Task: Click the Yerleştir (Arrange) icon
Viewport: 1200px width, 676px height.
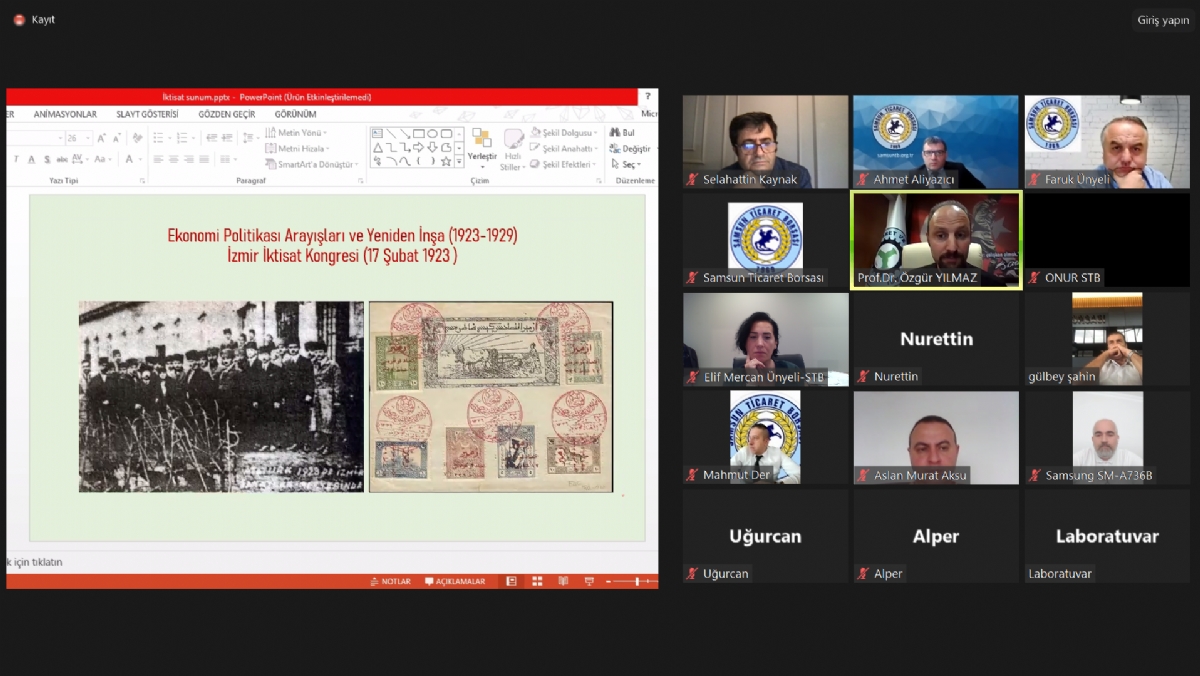Action: point(482,144)
